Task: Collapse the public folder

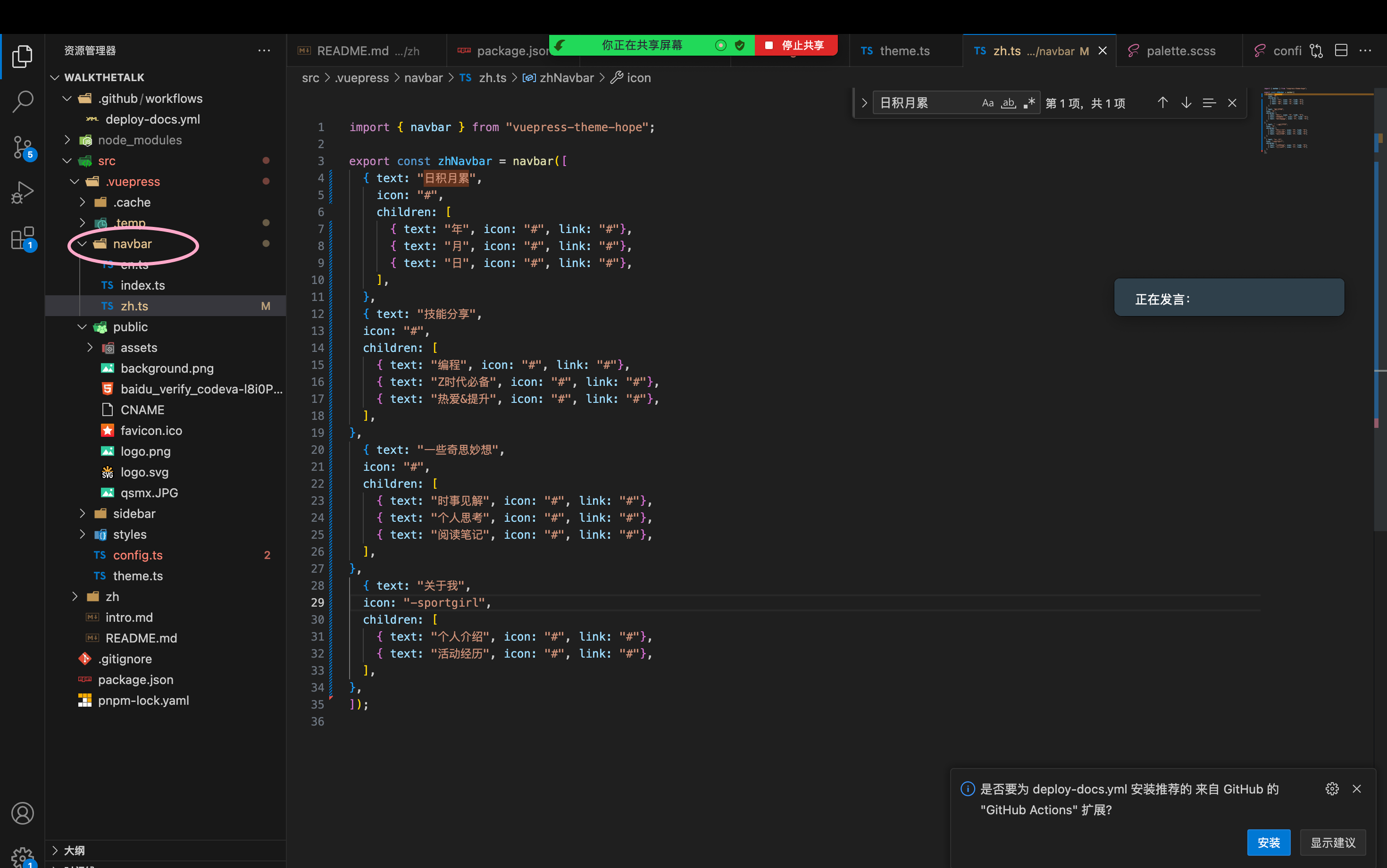Action: [x=82, y=326]
